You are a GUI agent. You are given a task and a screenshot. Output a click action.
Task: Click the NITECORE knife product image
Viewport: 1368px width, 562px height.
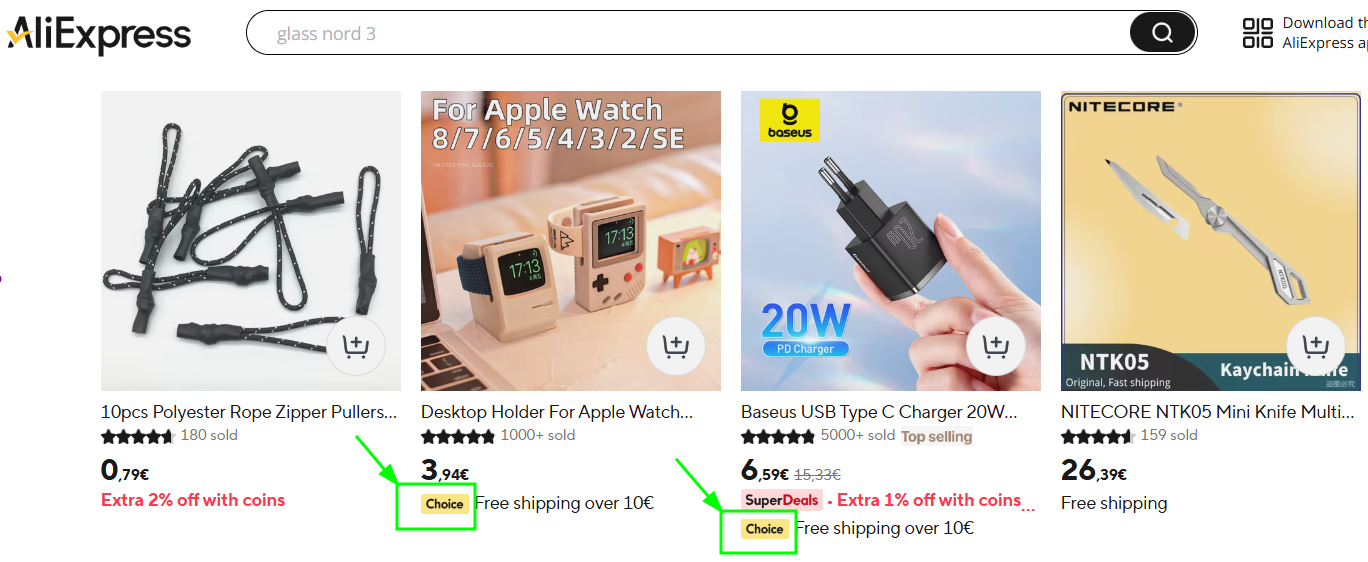(1211, 241)
